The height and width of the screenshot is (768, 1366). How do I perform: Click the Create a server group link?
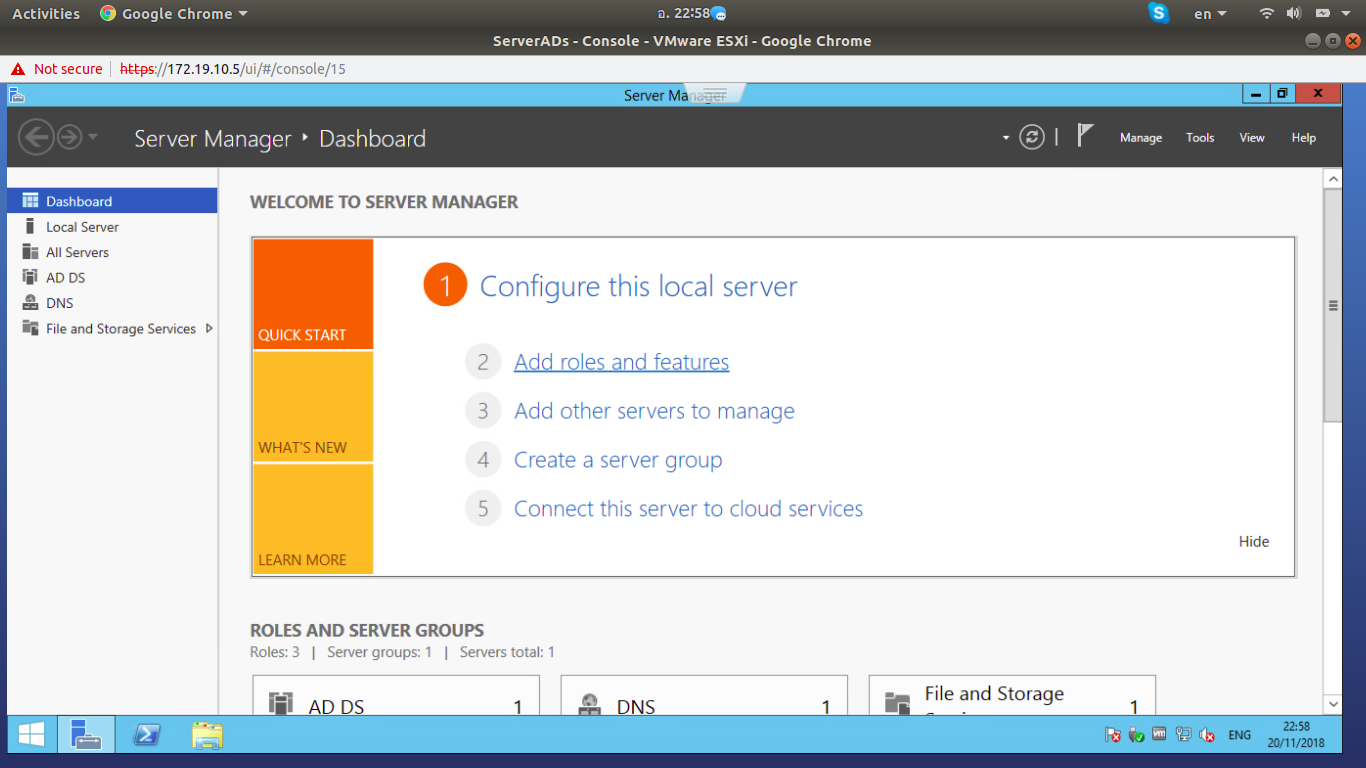coord(618,460)
